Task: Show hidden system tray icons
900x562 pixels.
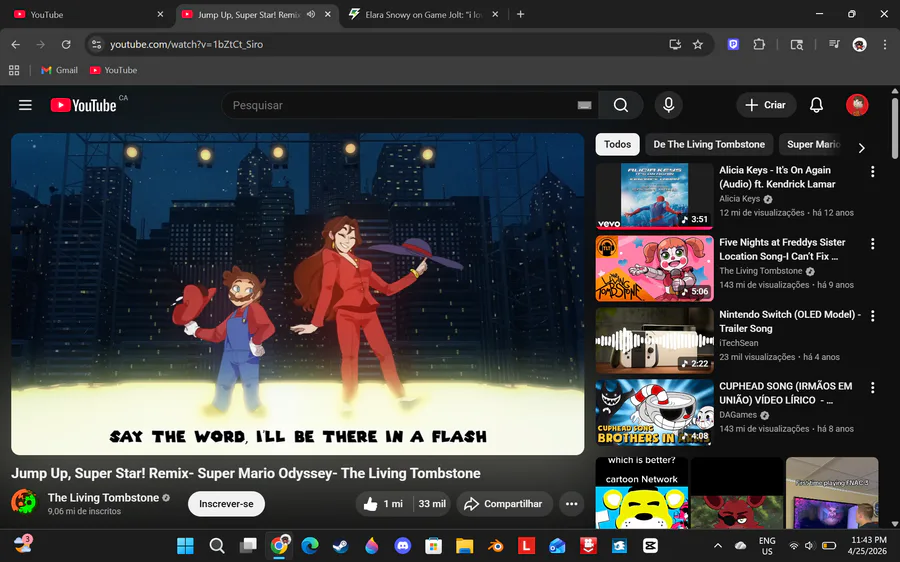Action: pos(717,545)
